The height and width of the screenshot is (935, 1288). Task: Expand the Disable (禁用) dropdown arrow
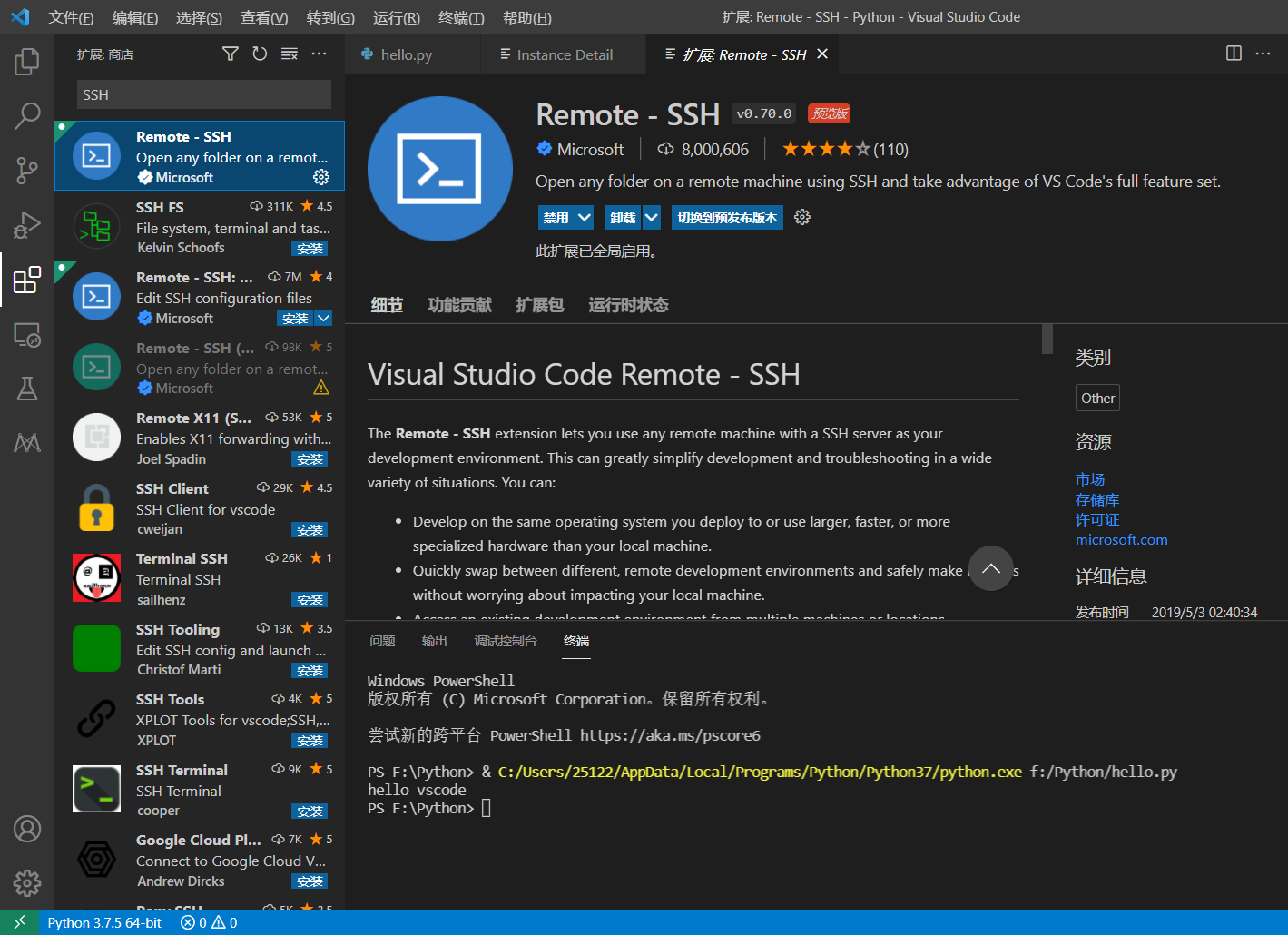click(x=585, y=217)
